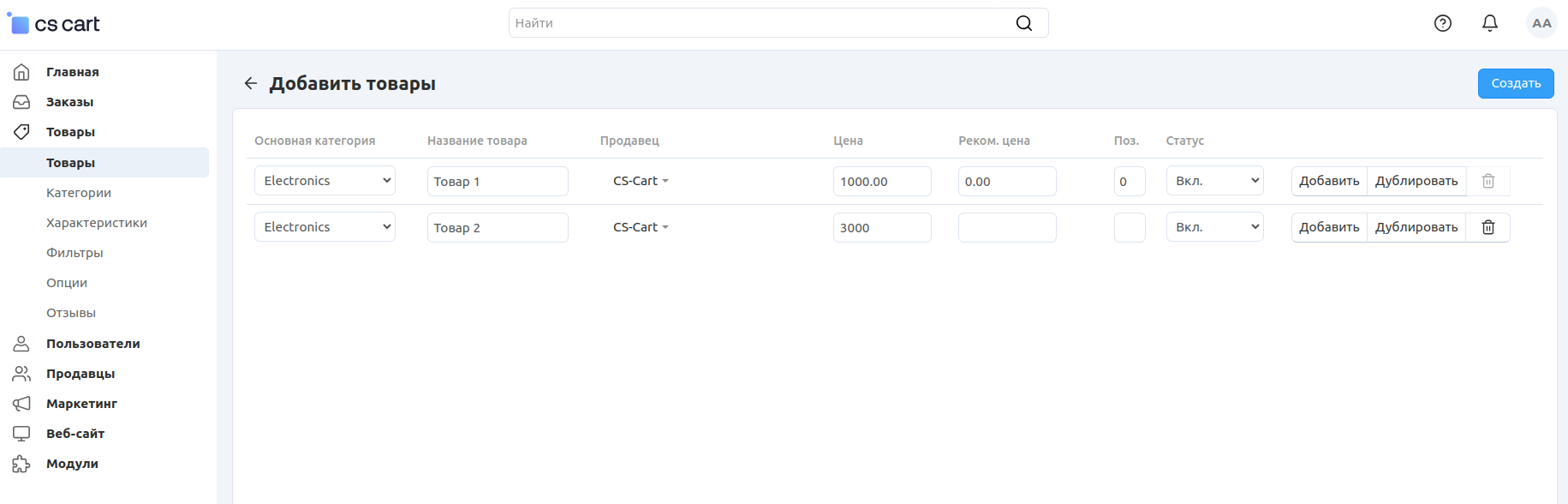Delete the Товар 2 row with trash icon
The height and width of the screenshot is (504, 1568).
tap(1488, 227)
